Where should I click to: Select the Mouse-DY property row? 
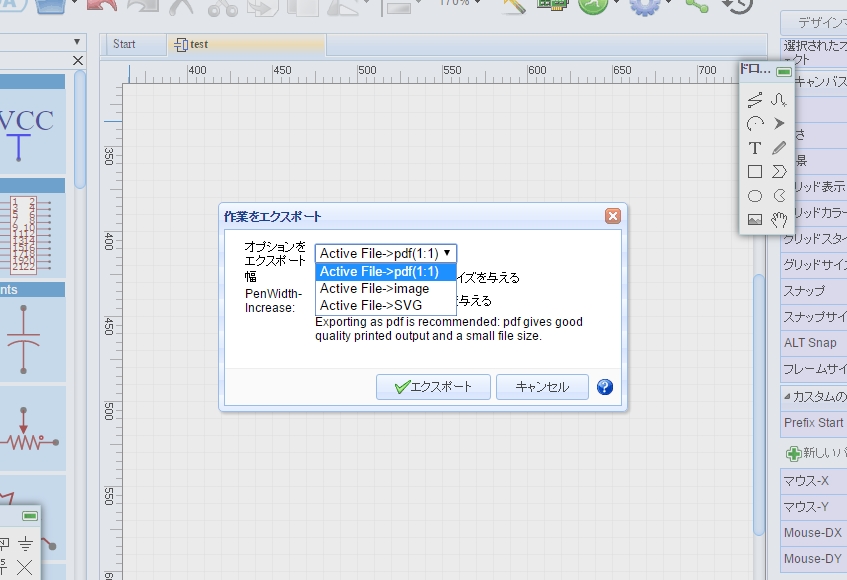pyautogui.click(x=814, y=558)
